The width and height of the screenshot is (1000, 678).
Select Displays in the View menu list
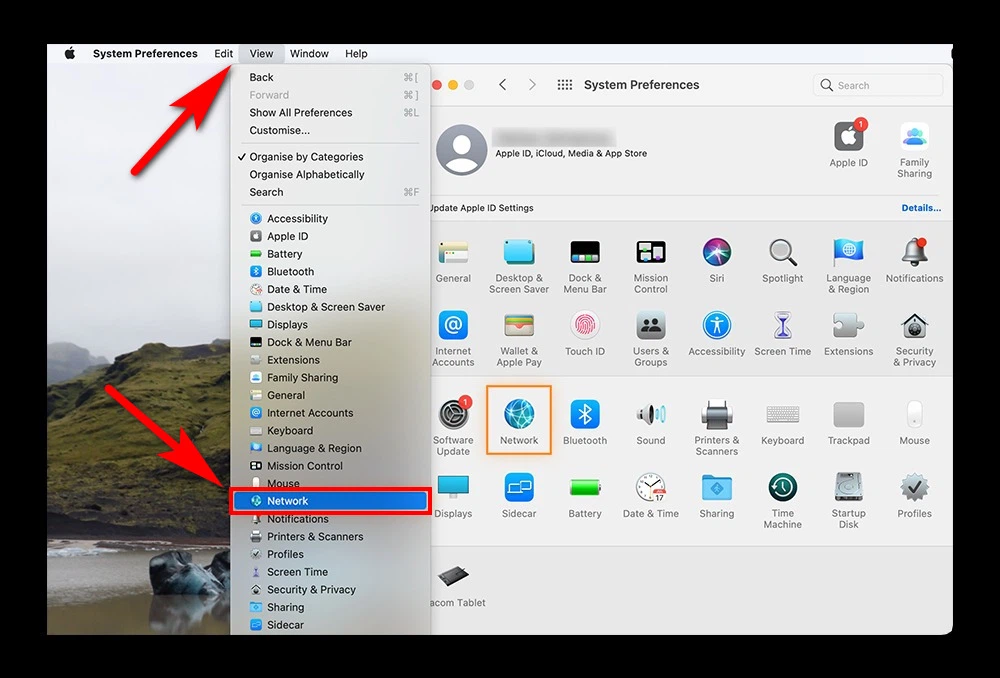330,325
